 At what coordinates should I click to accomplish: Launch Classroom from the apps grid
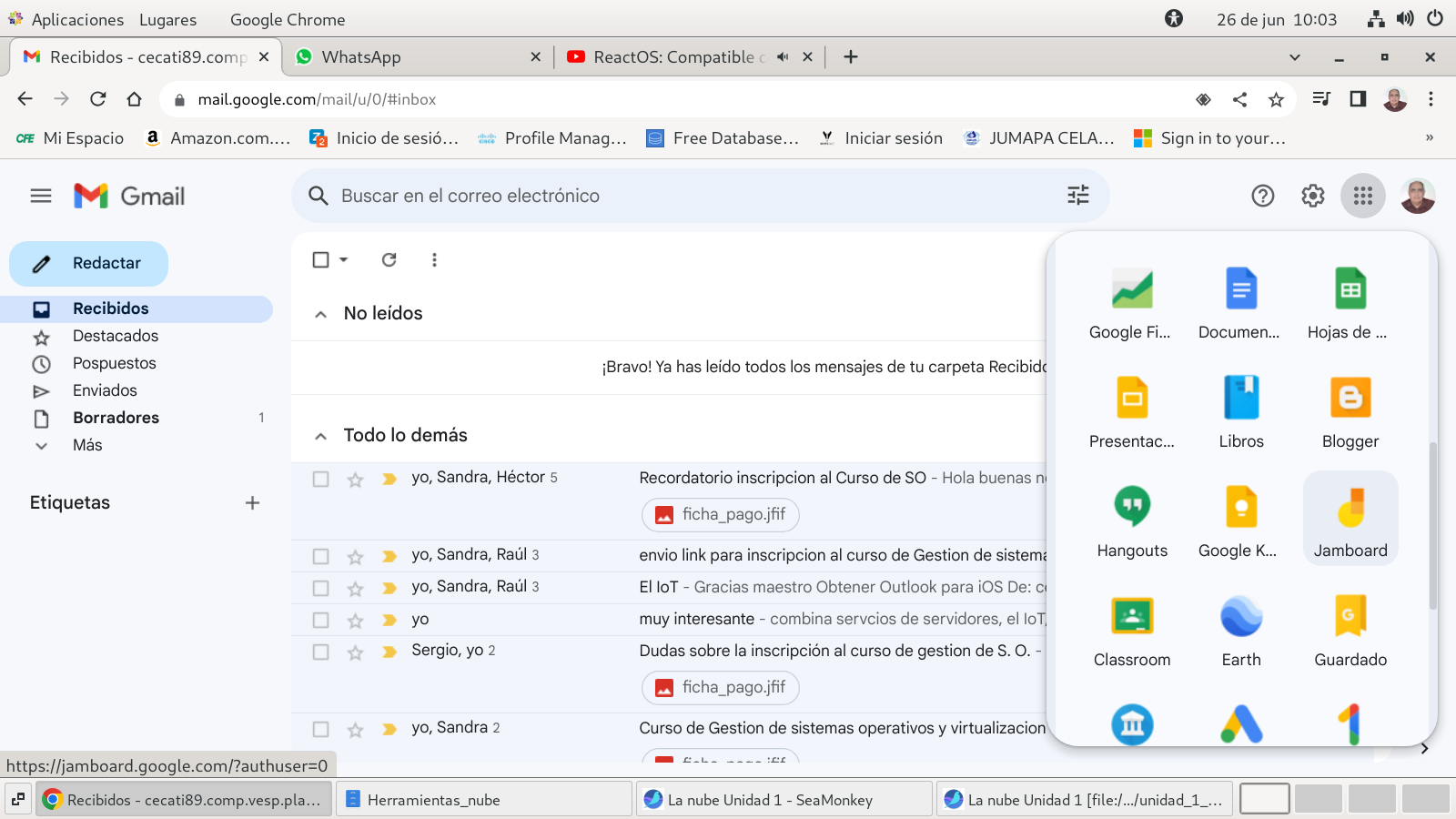[x=1132, y=628]
